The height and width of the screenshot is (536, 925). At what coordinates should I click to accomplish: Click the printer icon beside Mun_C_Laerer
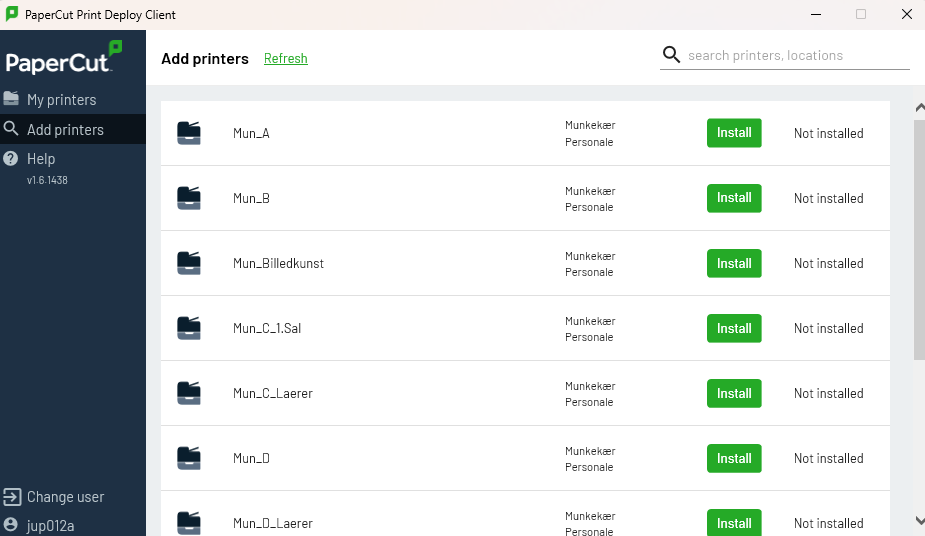tap(189, 393)
